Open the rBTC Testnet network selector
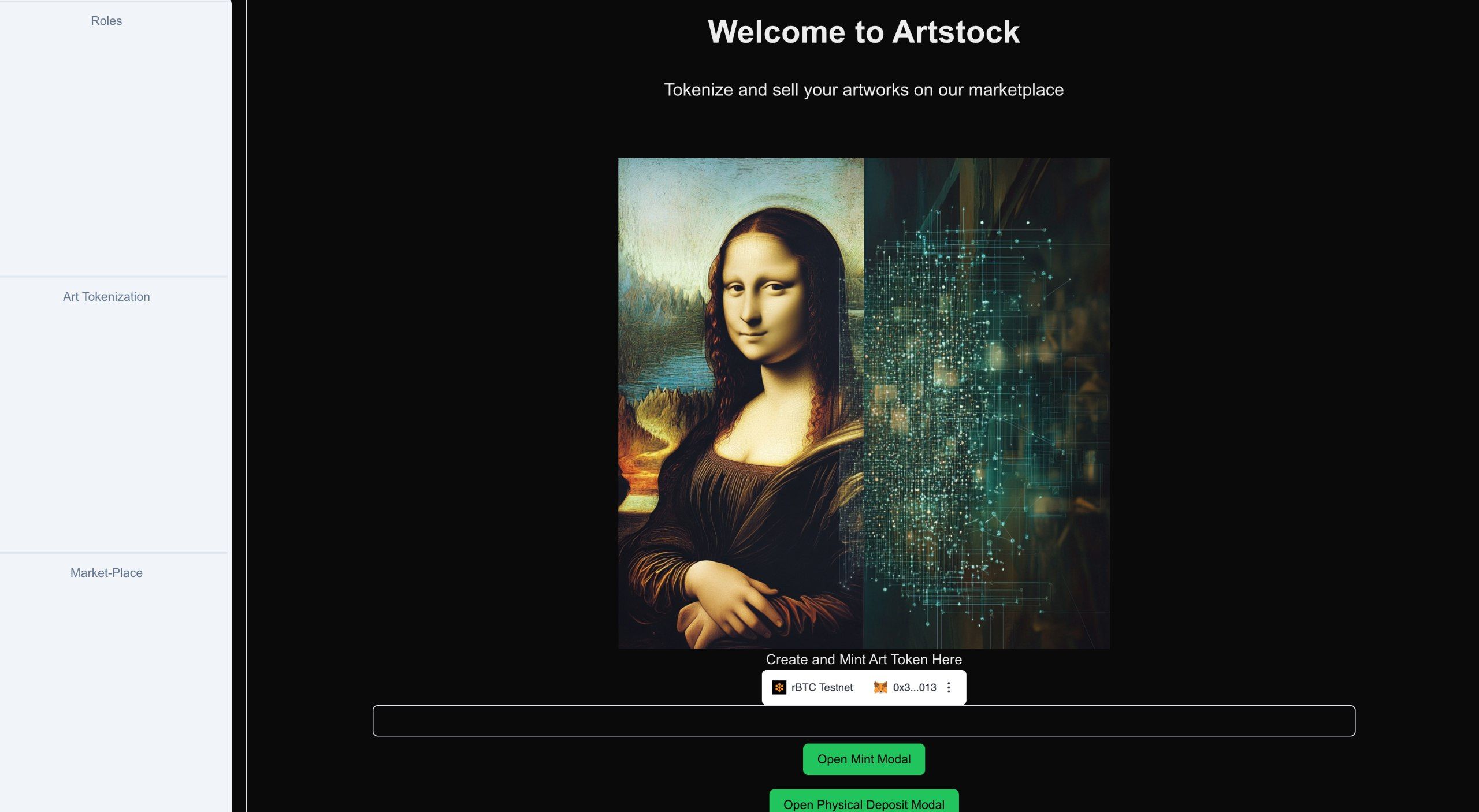This screenshot has width=1479, height=812. (813, 687)
